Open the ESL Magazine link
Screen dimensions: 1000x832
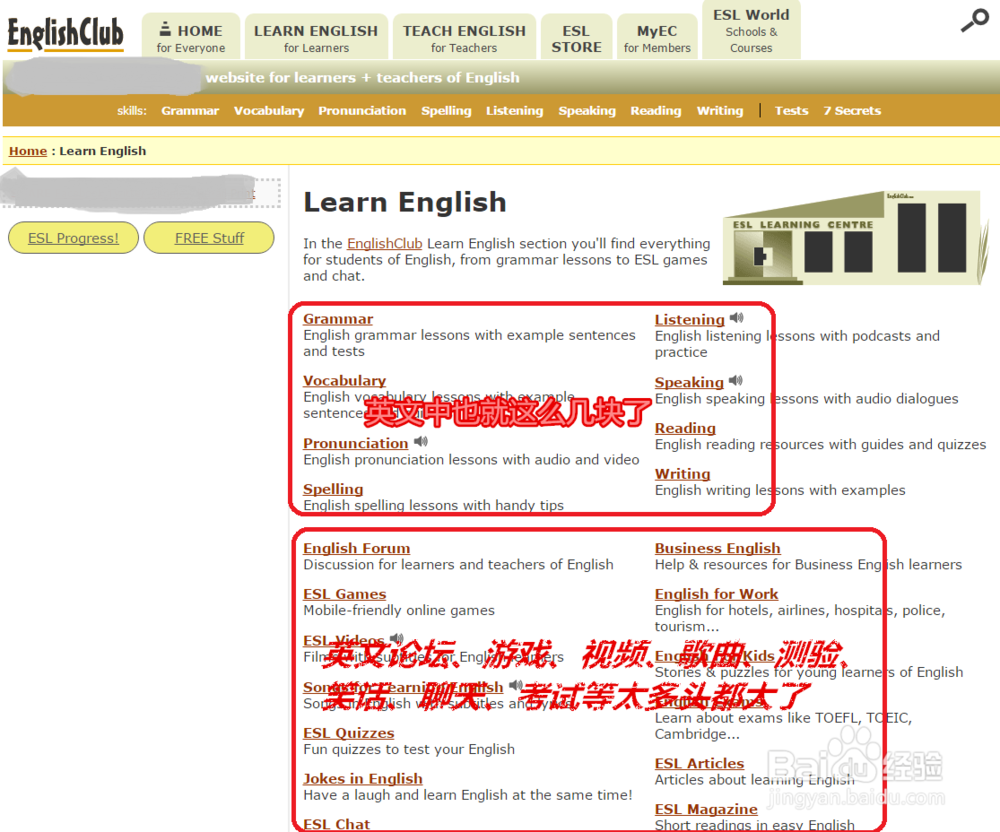(706, 809)
